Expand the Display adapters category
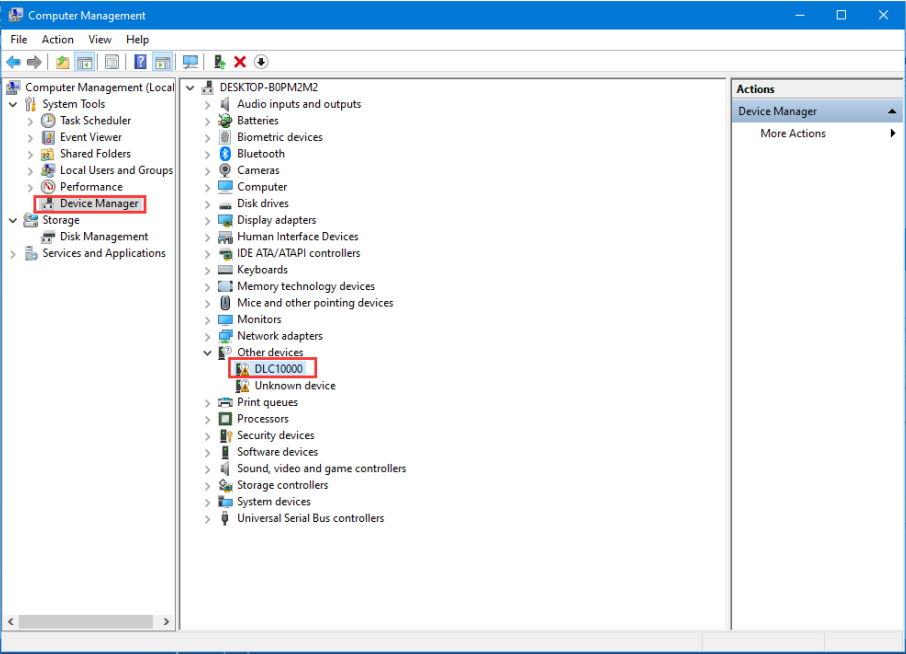 (207, 221)
